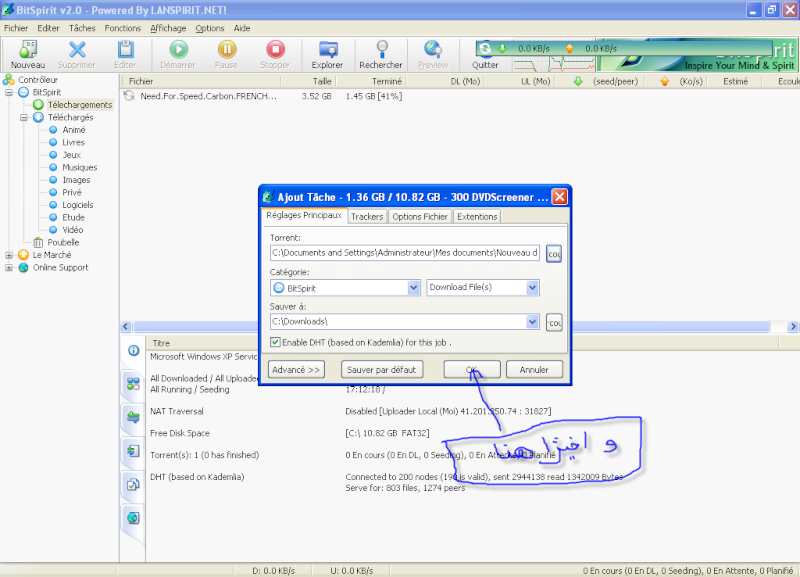
Task: Open the Explorer toolbar icon
Action: (328, 50)
